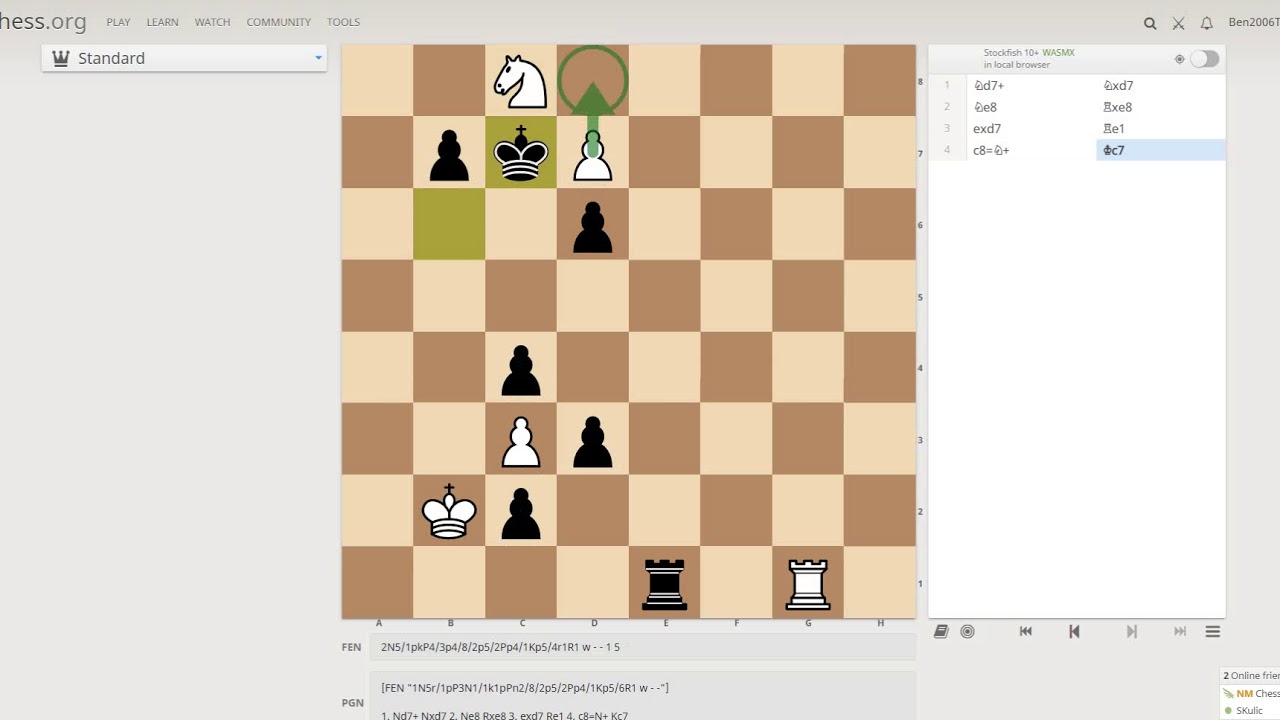Image resolution: width=1280 pixels, height=720 pixels.
Task: Toggle the Stockfish engine switch
Action: click(x=1204, y=59)
